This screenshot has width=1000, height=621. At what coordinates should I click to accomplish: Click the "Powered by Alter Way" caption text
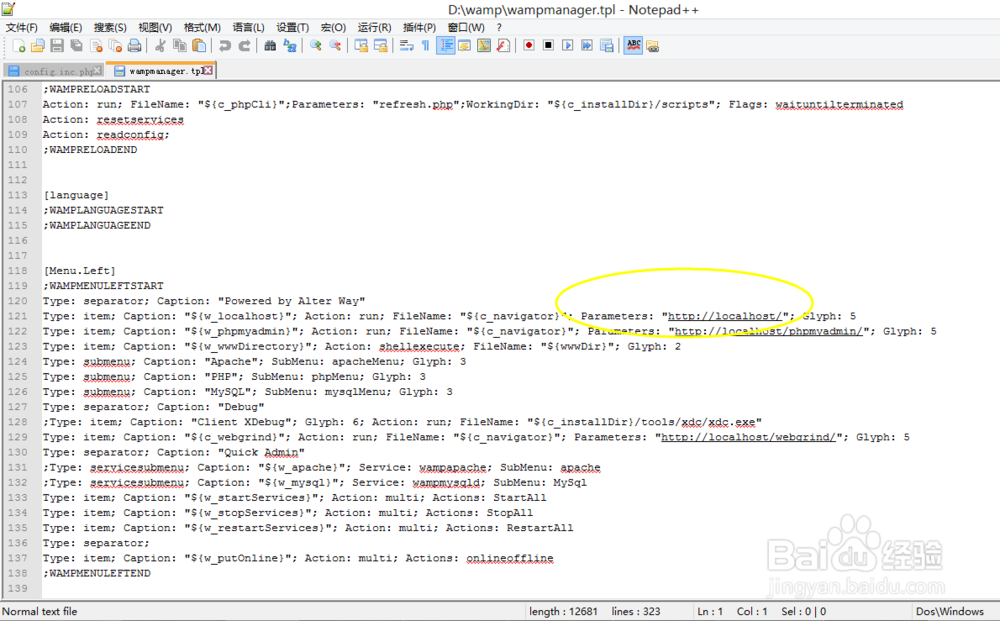(x=291, y=301)
